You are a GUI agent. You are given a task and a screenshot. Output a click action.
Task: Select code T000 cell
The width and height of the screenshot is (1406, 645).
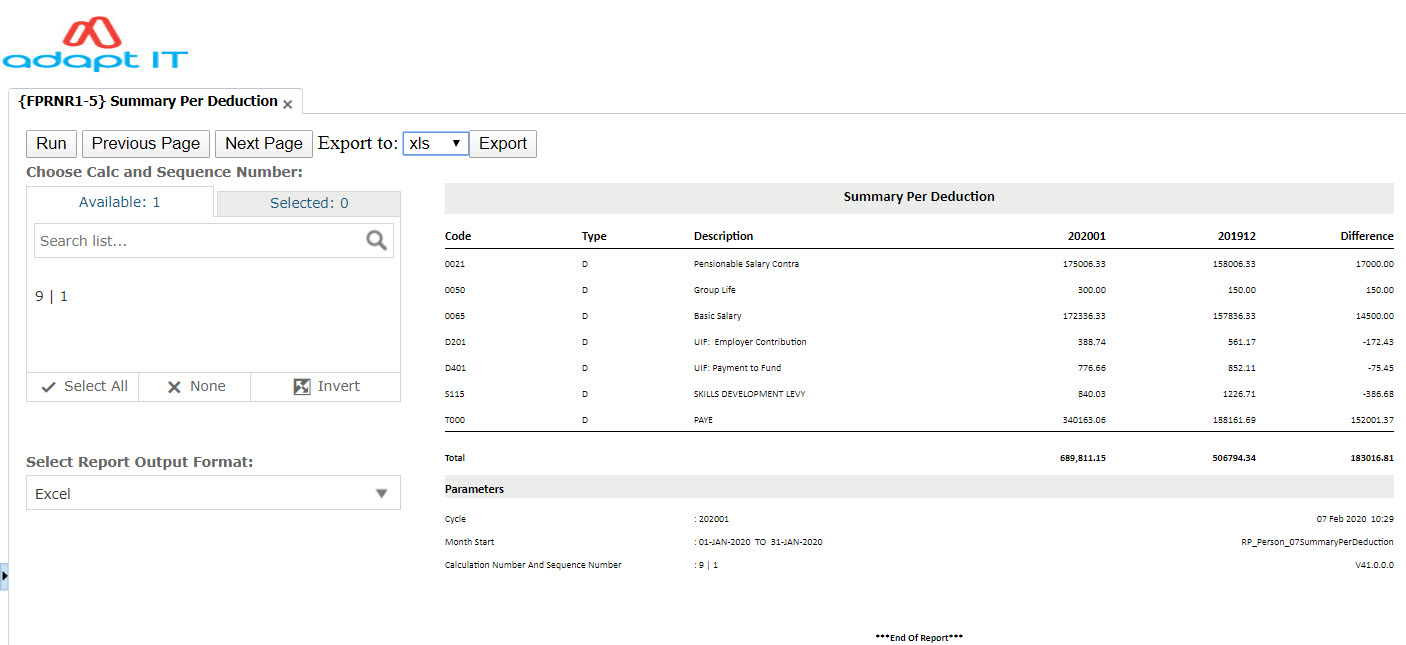pos(455,420)
